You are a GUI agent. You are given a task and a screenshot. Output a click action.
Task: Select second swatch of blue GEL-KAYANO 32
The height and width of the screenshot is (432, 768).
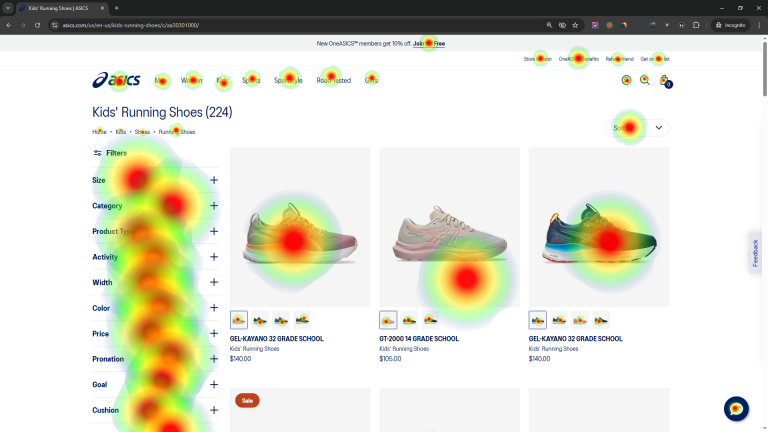tap(559, 320)
